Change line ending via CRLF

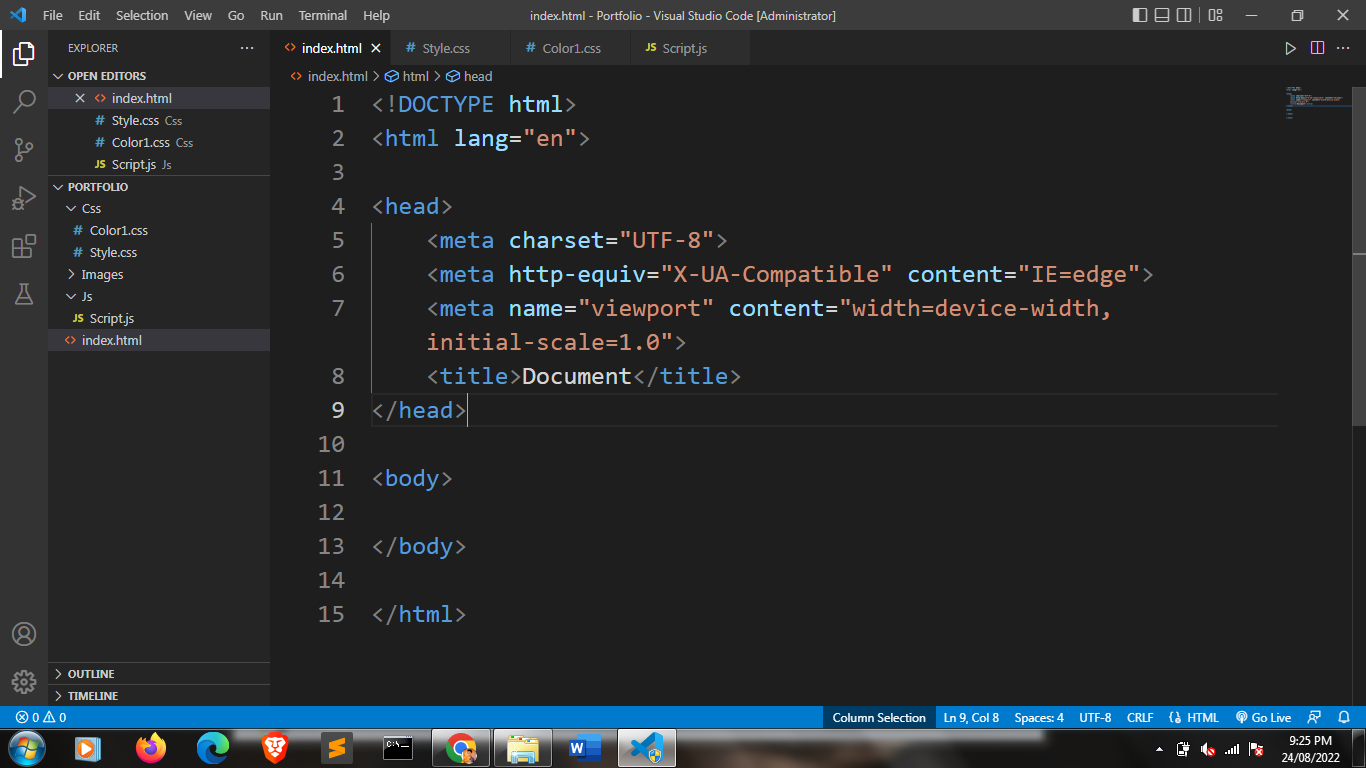1140,717
